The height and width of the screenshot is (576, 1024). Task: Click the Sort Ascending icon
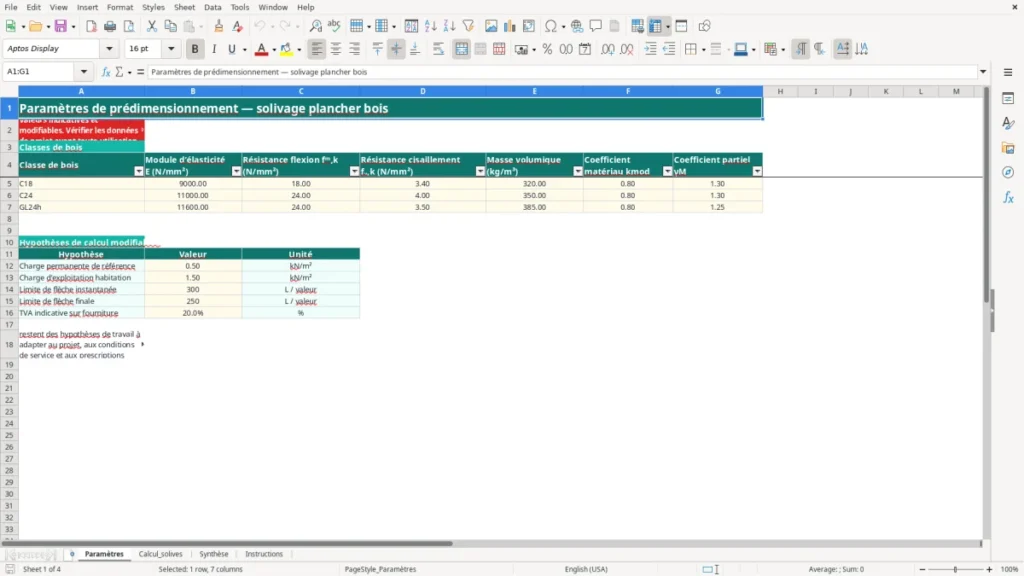click(430, 26)
